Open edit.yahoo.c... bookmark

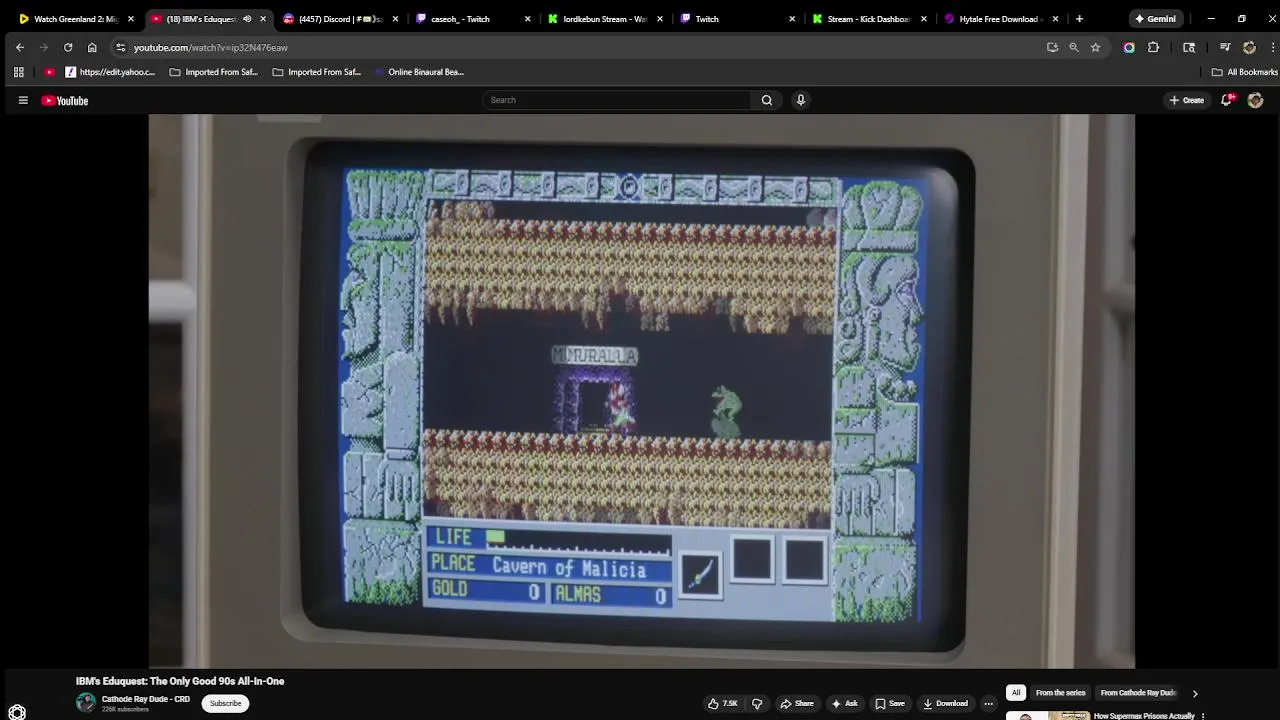click(110, 72)
